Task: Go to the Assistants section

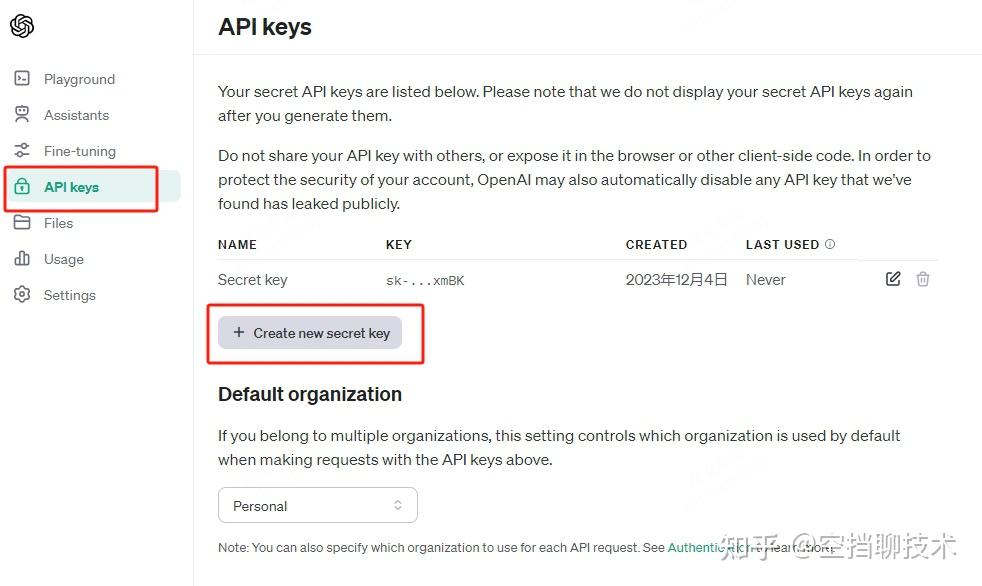Action: (x=76, y=115)
